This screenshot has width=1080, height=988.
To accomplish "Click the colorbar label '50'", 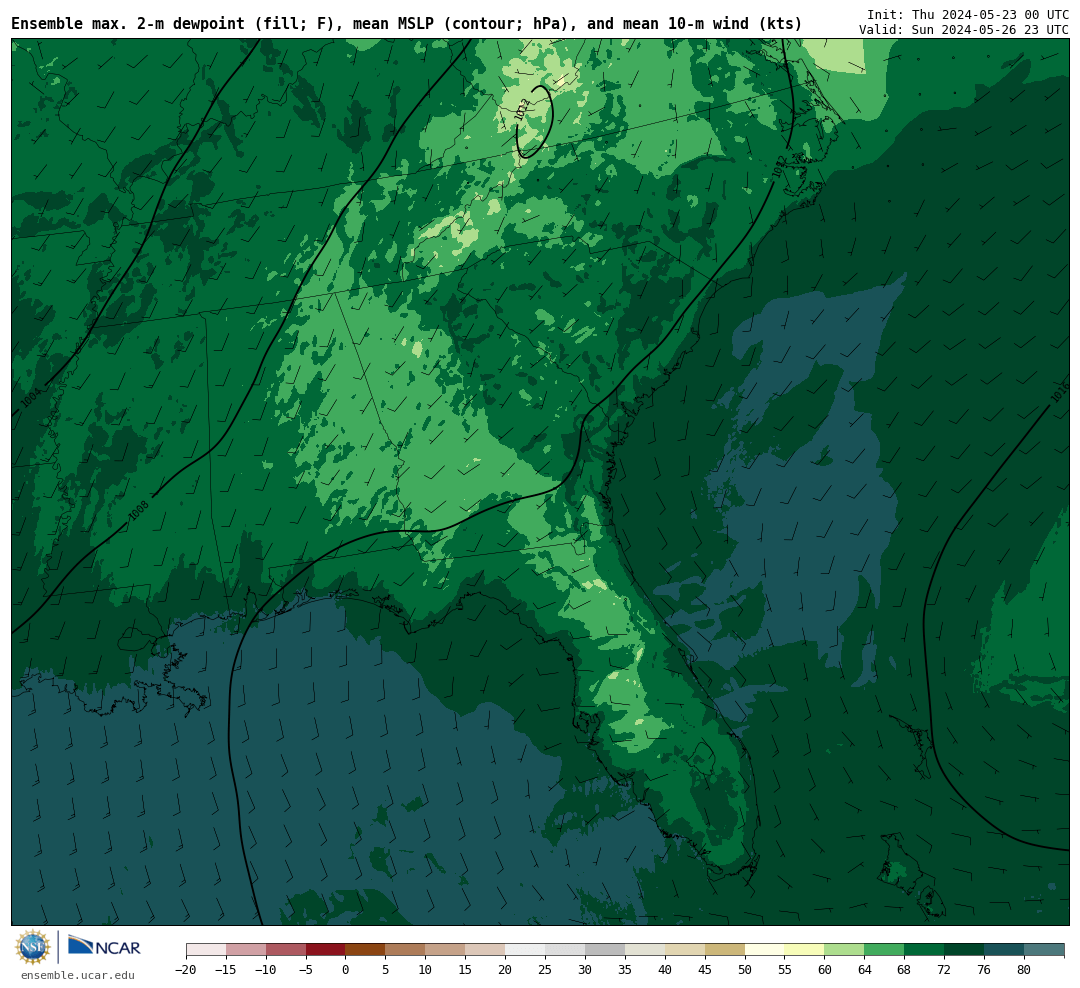I will click(x=745, y=970).
